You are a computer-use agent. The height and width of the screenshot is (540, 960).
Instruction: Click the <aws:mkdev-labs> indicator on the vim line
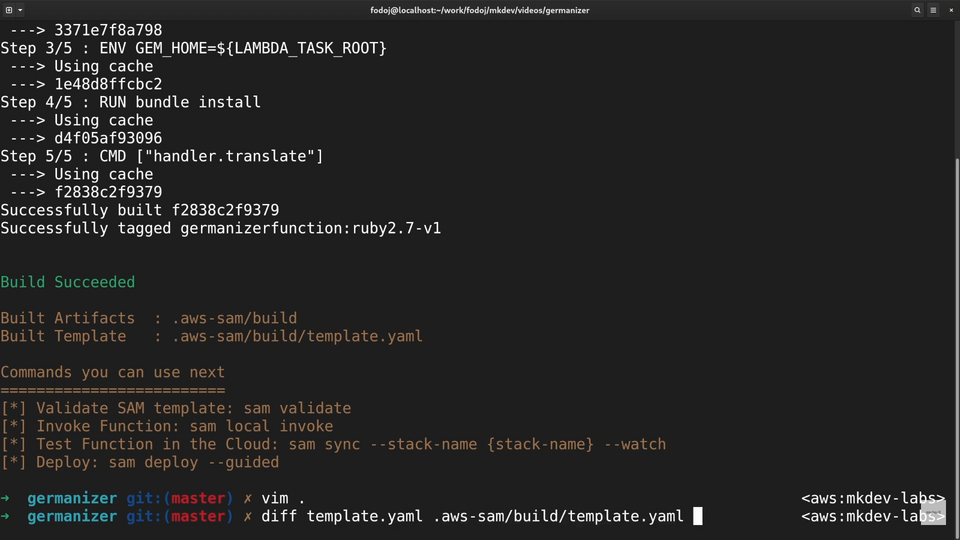(873, 498)
